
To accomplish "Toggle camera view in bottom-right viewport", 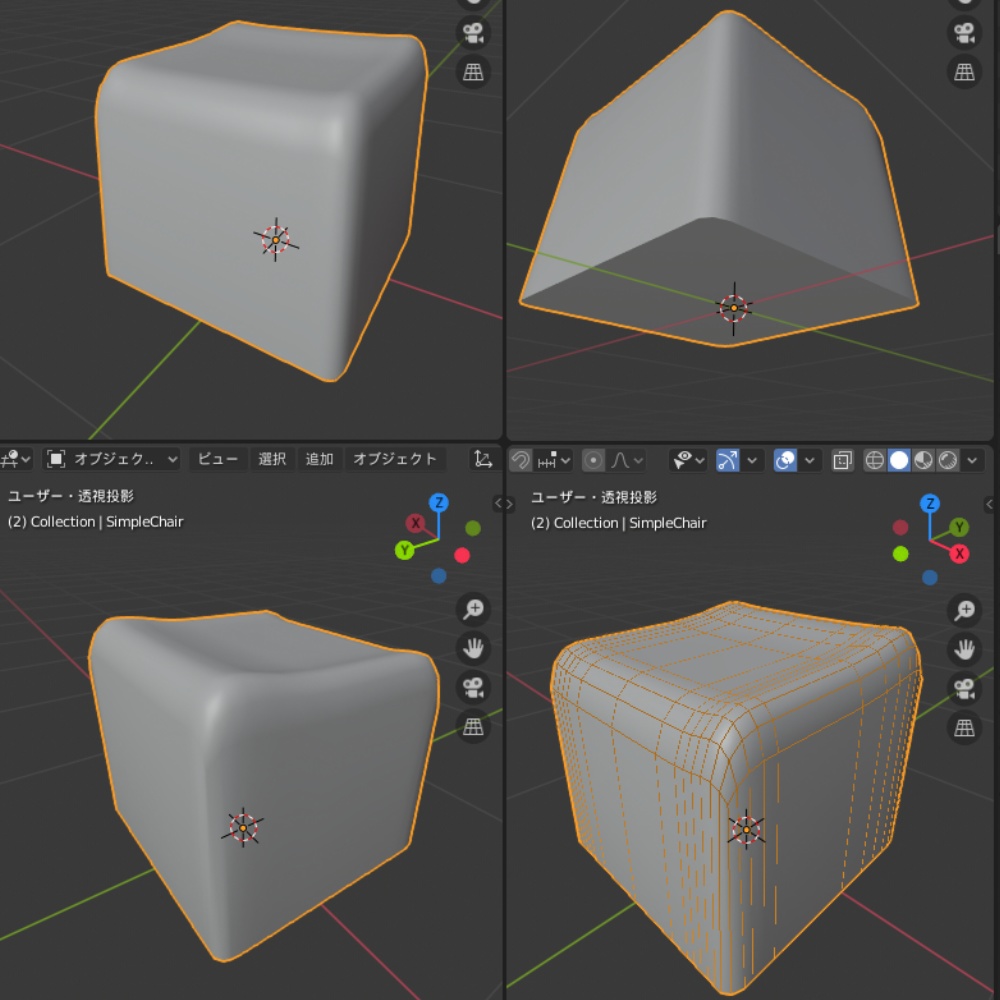I will [x=964, y=689].
